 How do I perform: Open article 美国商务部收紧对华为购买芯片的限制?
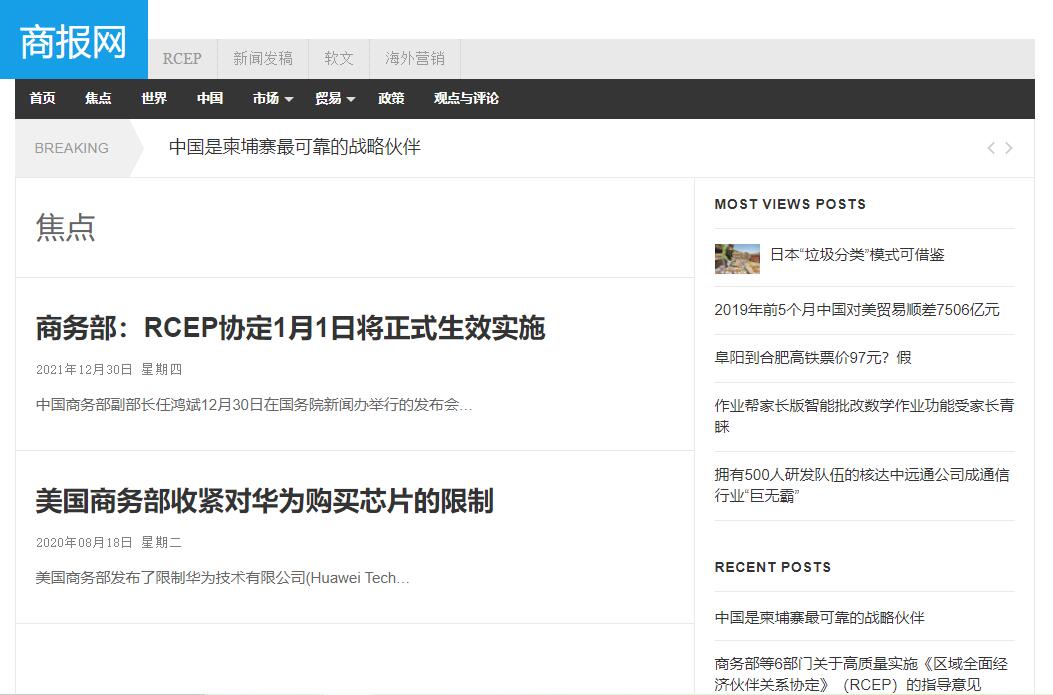[x=265, y=501]
